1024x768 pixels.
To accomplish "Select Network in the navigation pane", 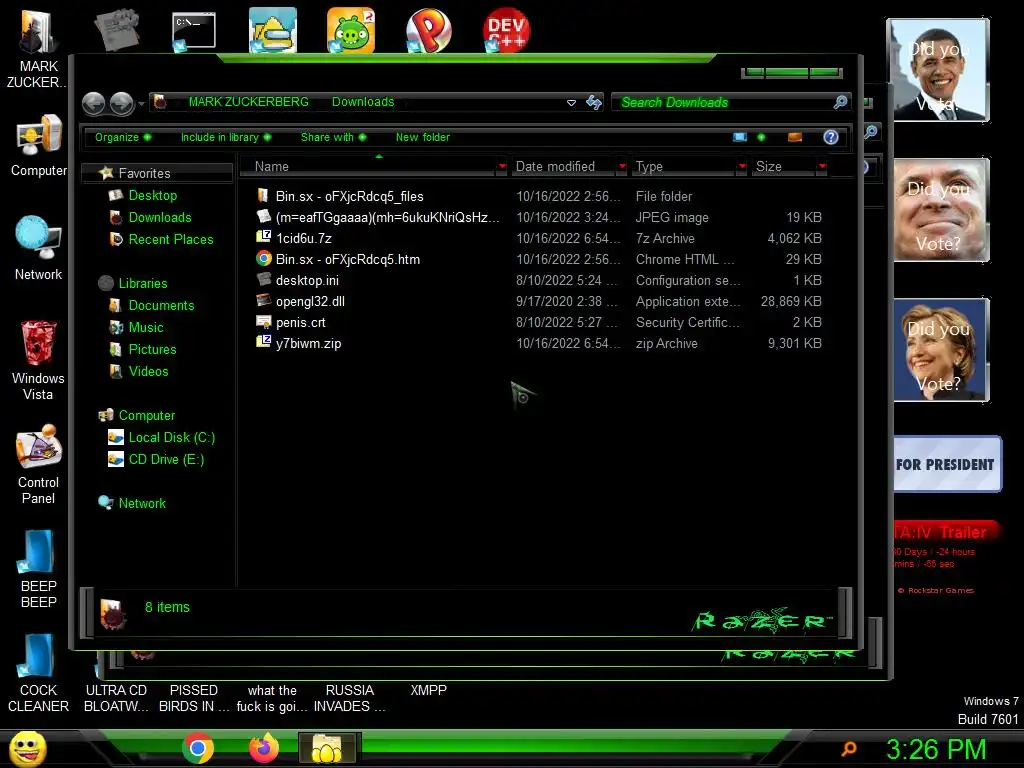I will click(142, 504).
